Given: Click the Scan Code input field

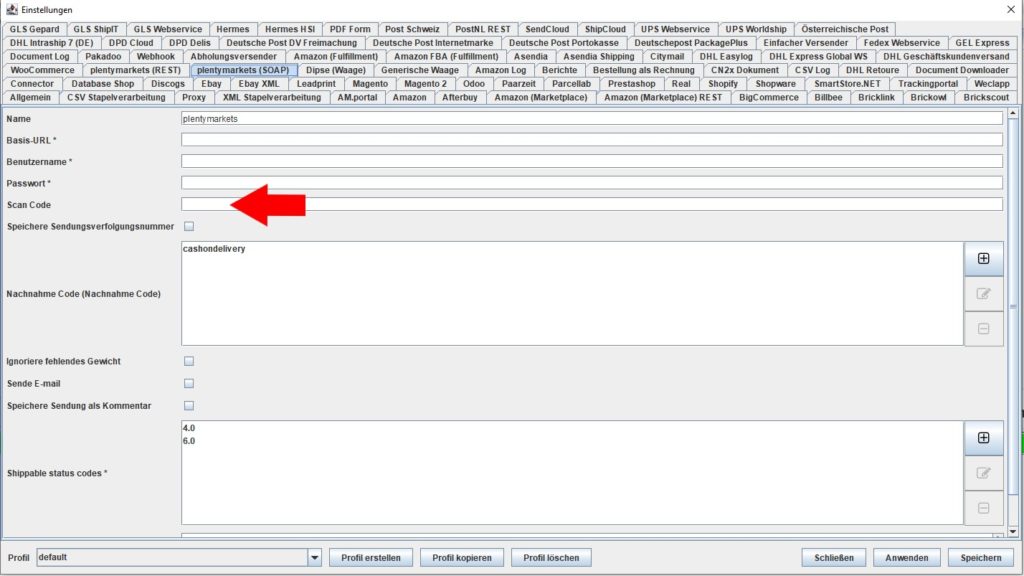Looking at the screenshot, I should point(592,204).
